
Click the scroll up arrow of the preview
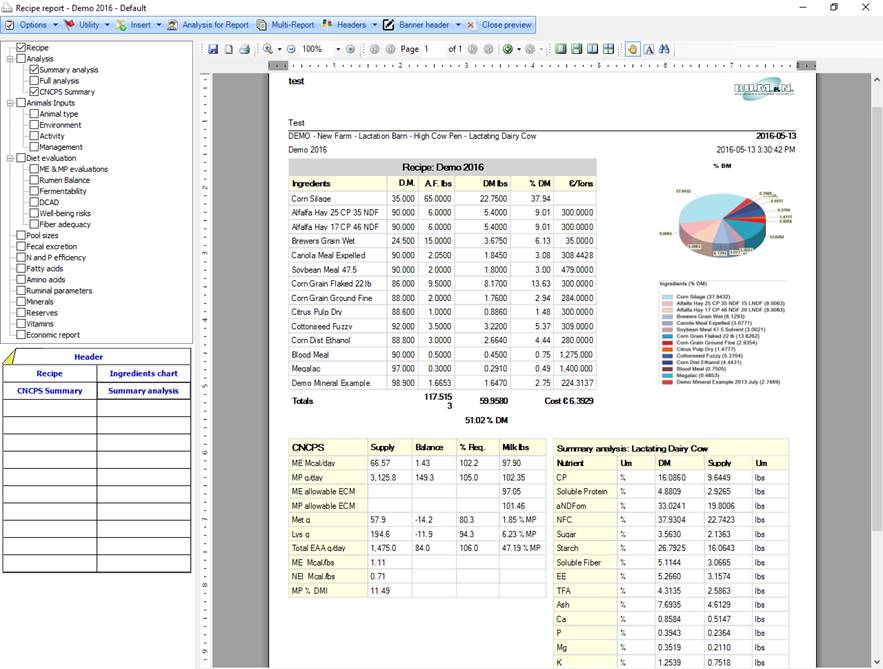point(877,81)
